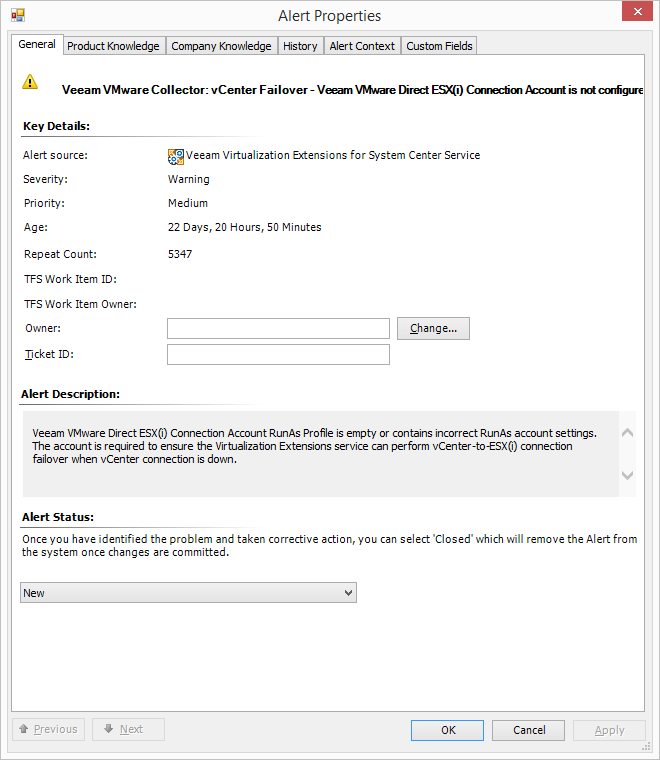Click the Age value 22 Days, 20 Hours
The height and width of the screenshot is (760, 660).
tap(244, 227)
